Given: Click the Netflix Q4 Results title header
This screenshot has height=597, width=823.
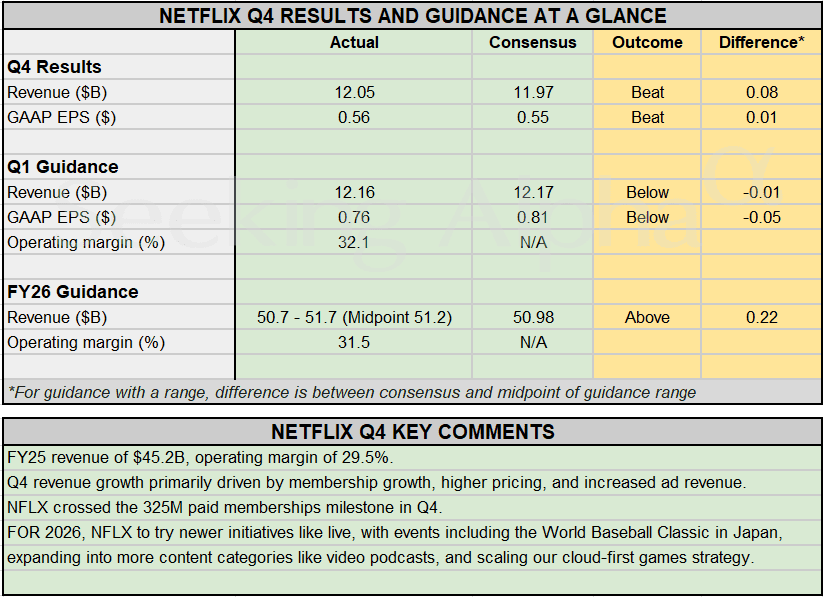Looking at the screenshot, I should coord(412,16).
